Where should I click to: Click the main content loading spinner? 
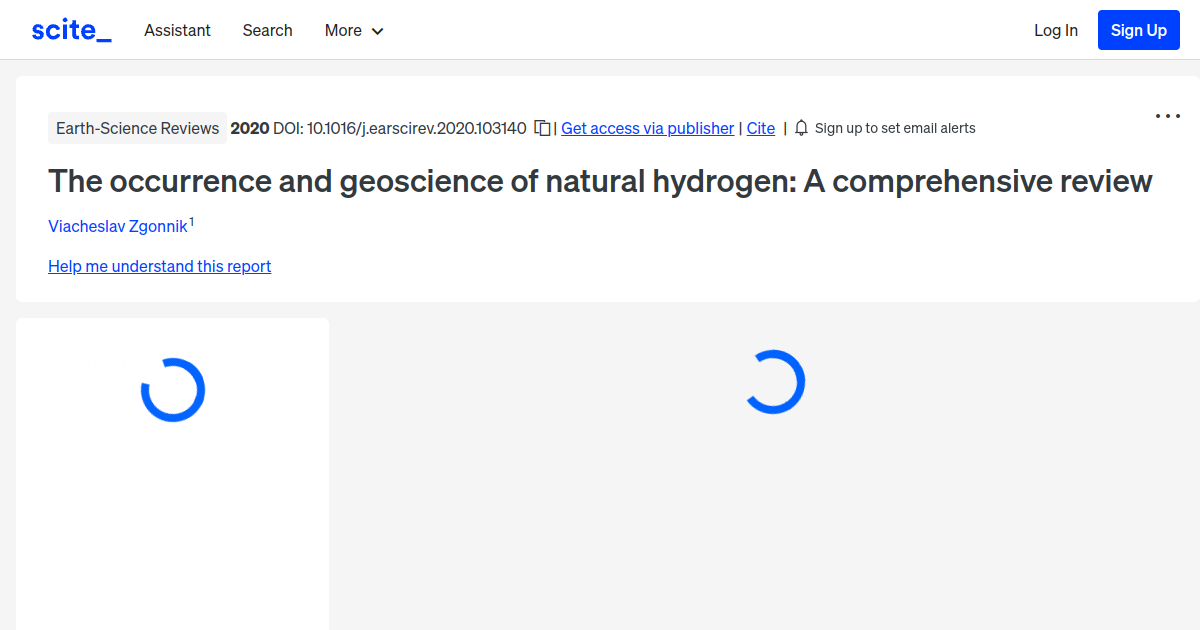coord(775,381)
